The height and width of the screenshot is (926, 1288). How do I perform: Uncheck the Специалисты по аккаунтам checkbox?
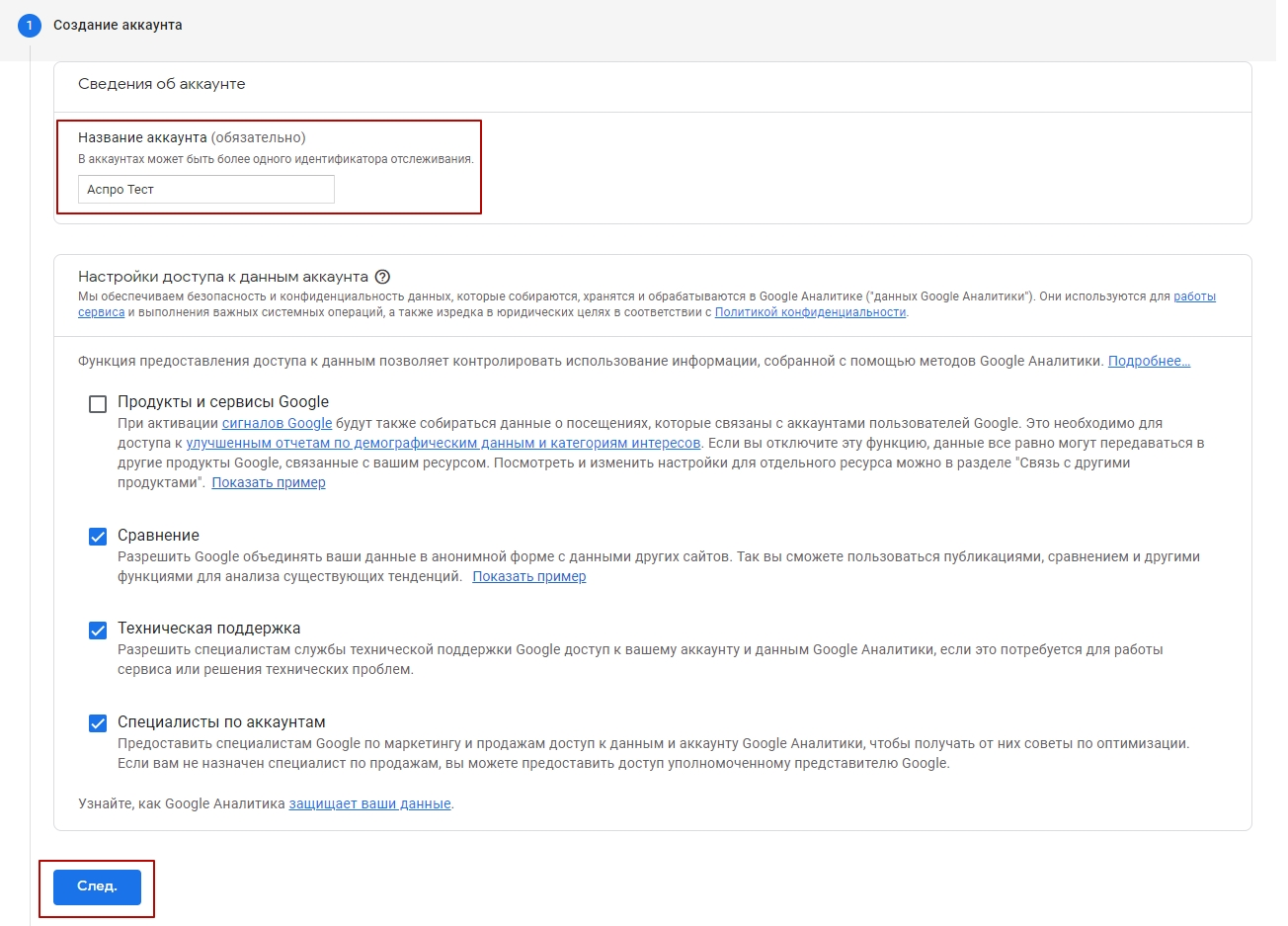tap(98, 723)
